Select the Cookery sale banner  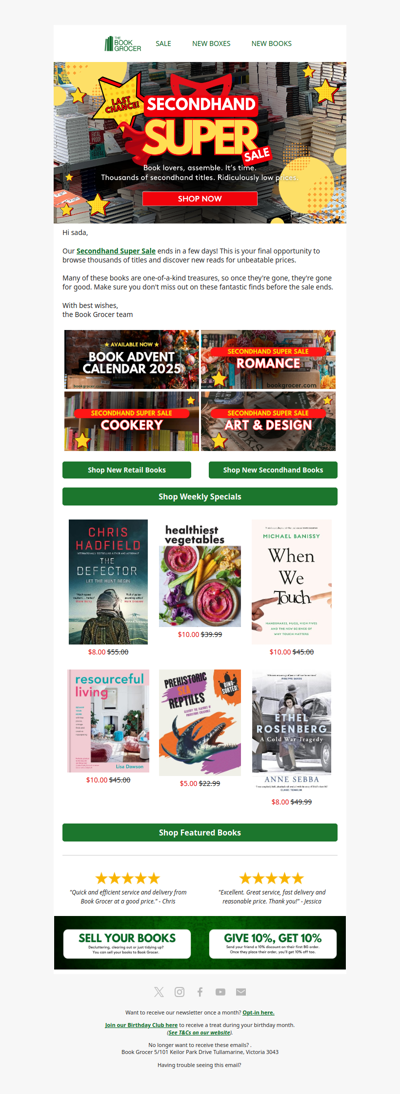pos(131,421)
